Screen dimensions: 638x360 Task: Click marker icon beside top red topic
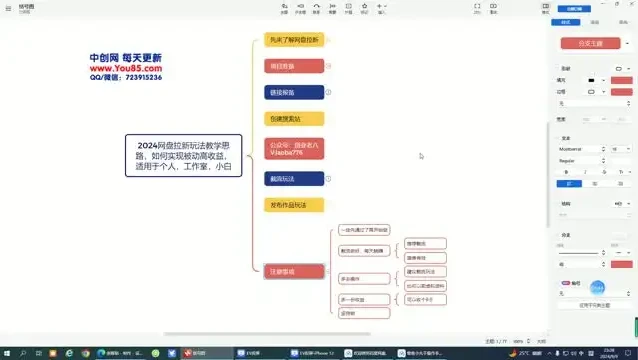(328, 66)
